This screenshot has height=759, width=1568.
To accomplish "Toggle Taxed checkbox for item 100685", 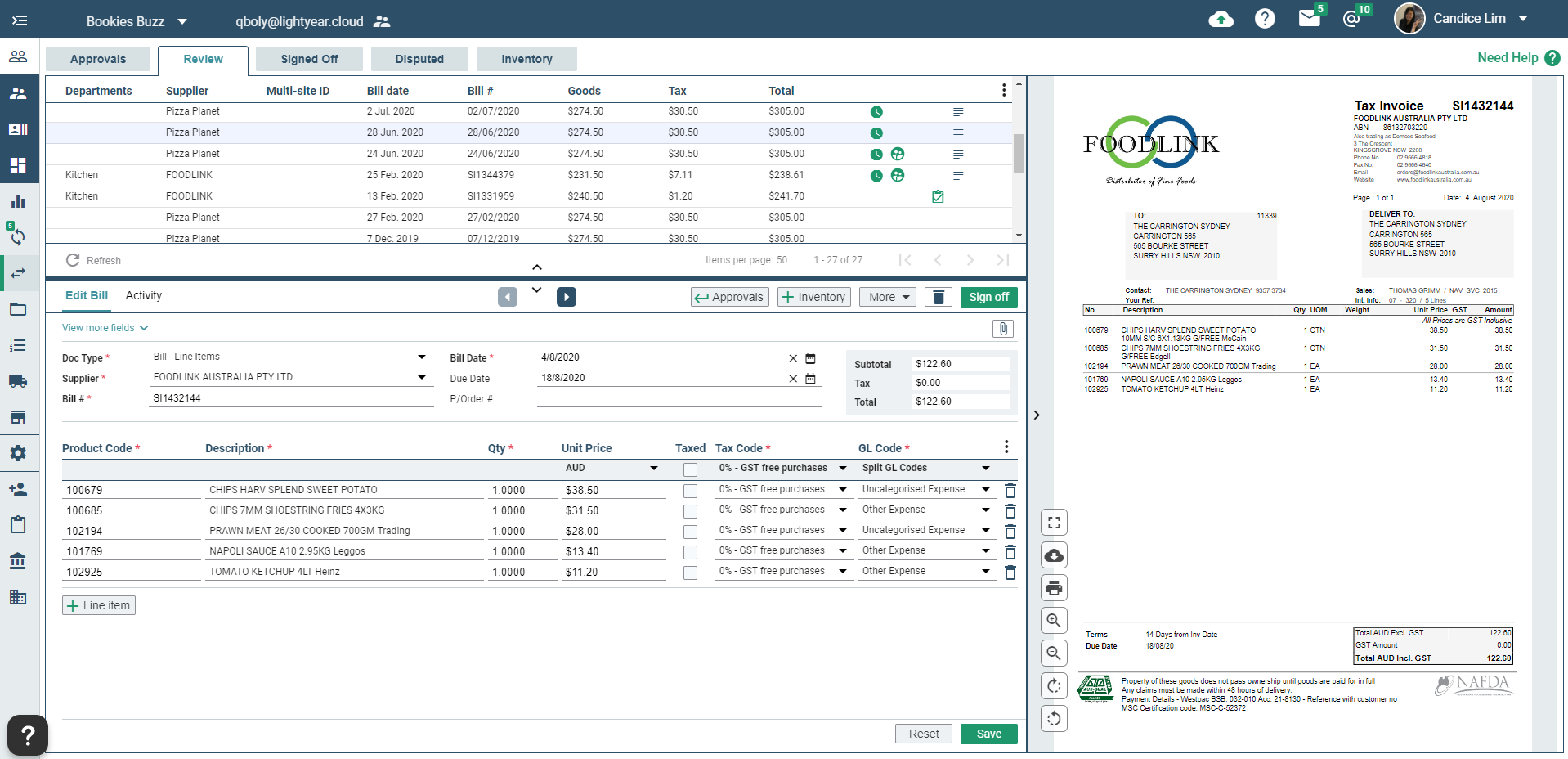I will pyautogui.click(x=691, y=511).
